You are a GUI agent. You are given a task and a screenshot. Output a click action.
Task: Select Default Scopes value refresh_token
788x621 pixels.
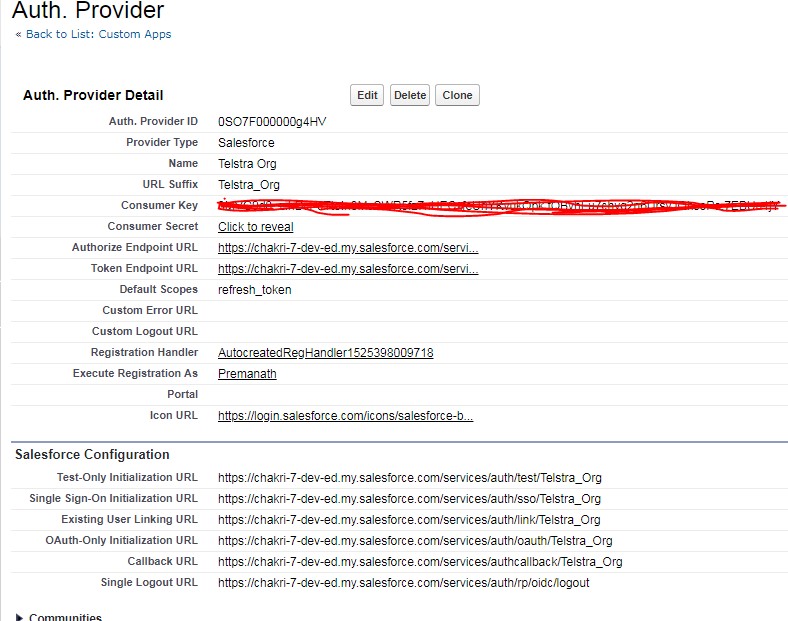pos(255,290)
